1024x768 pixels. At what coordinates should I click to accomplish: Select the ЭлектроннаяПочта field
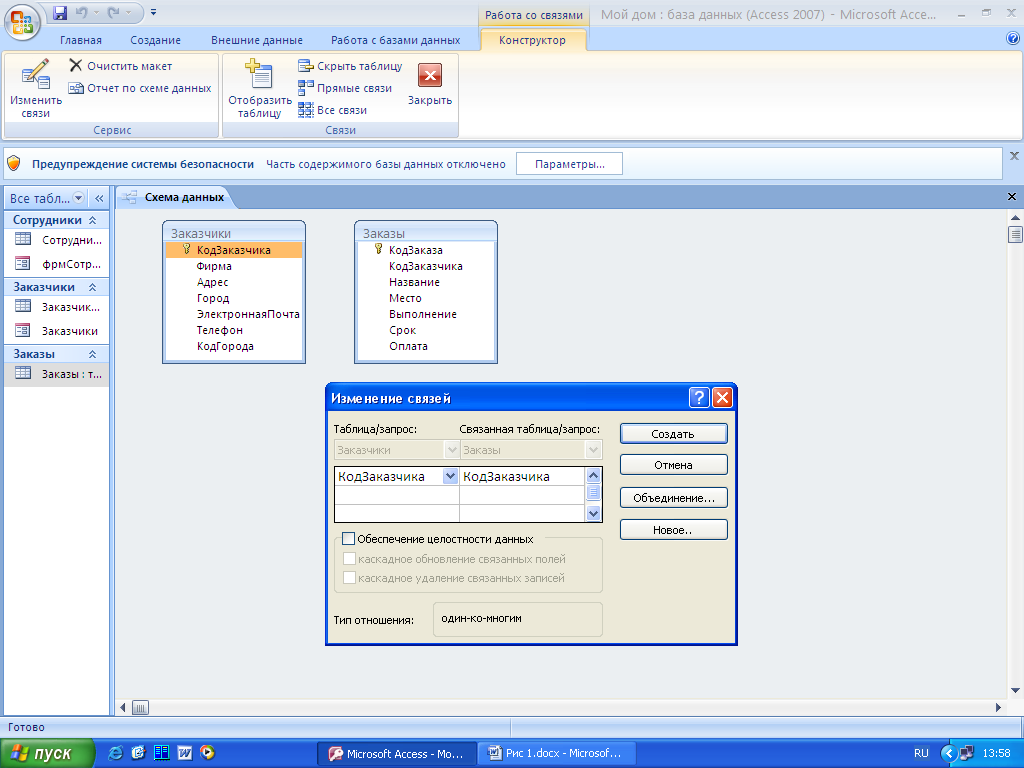coord(248,314)
